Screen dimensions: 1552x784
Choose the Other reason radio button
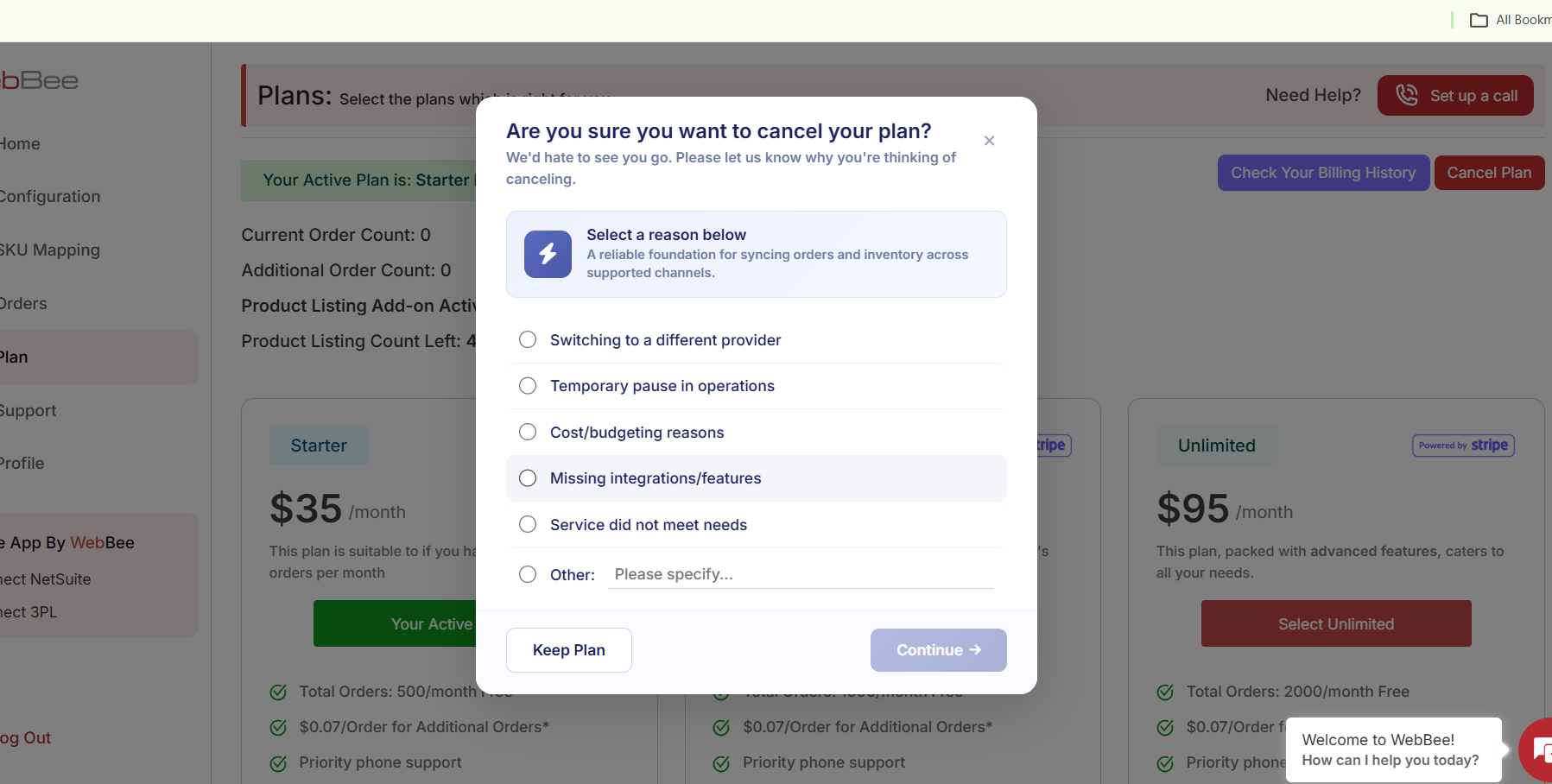[528, 574]
